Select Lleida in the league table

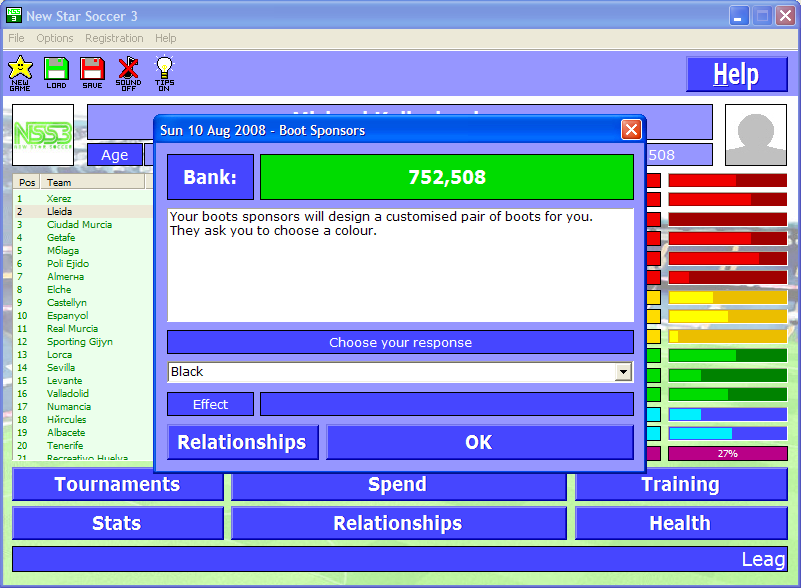point(59,212)
